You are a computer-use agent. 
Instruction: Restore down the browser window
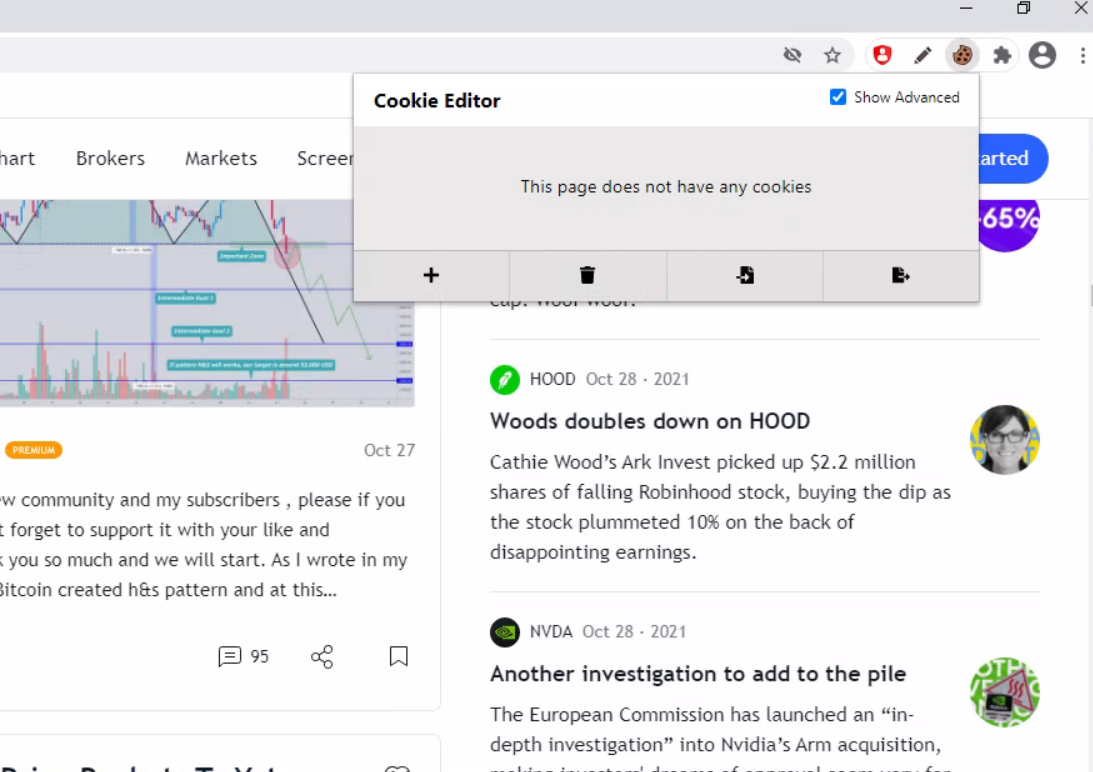point(1023,8)
